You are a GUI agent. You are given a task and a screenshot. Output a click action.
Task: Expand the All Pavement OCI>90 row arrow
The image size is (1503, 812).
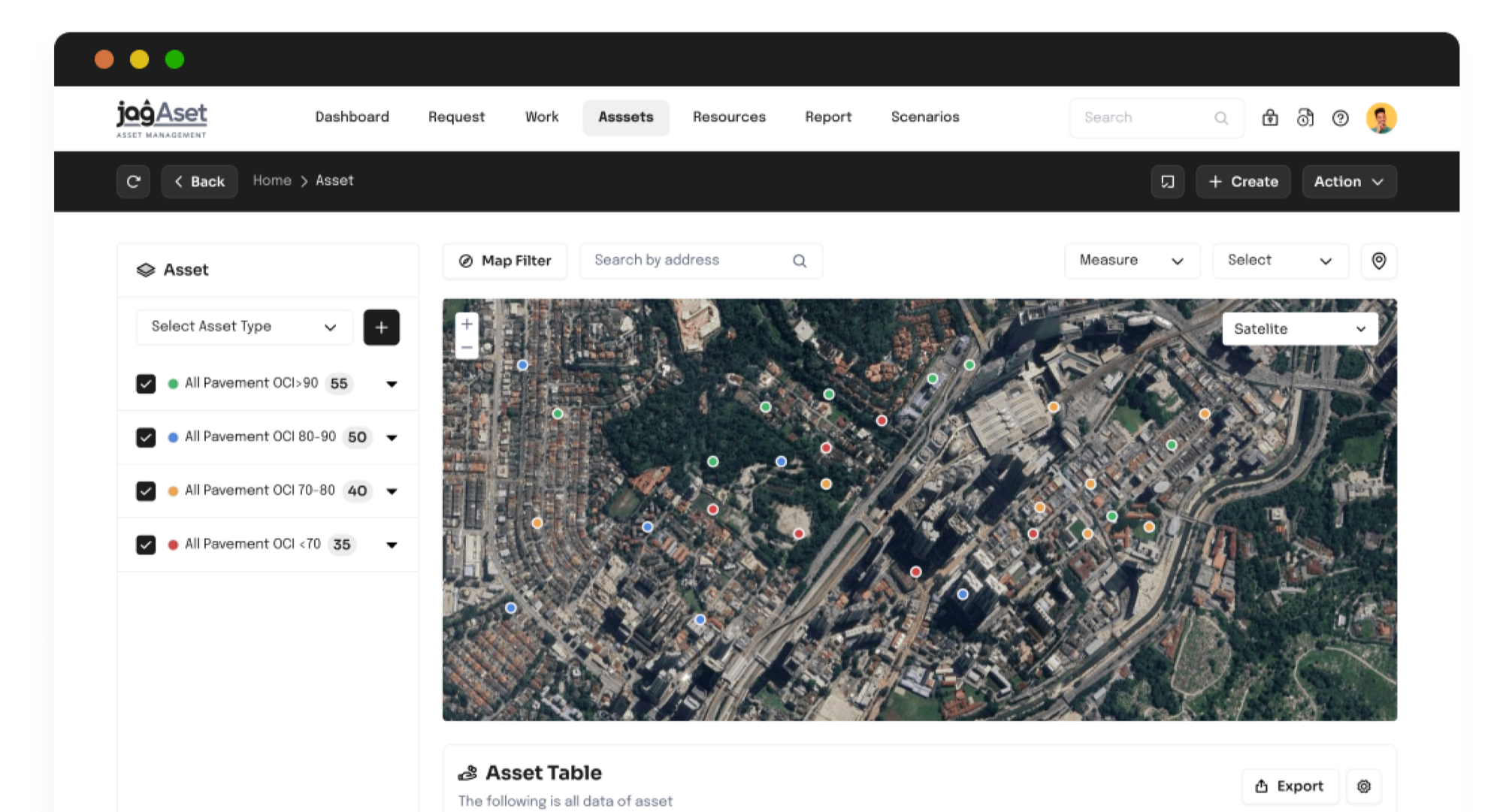pos(392,384)
